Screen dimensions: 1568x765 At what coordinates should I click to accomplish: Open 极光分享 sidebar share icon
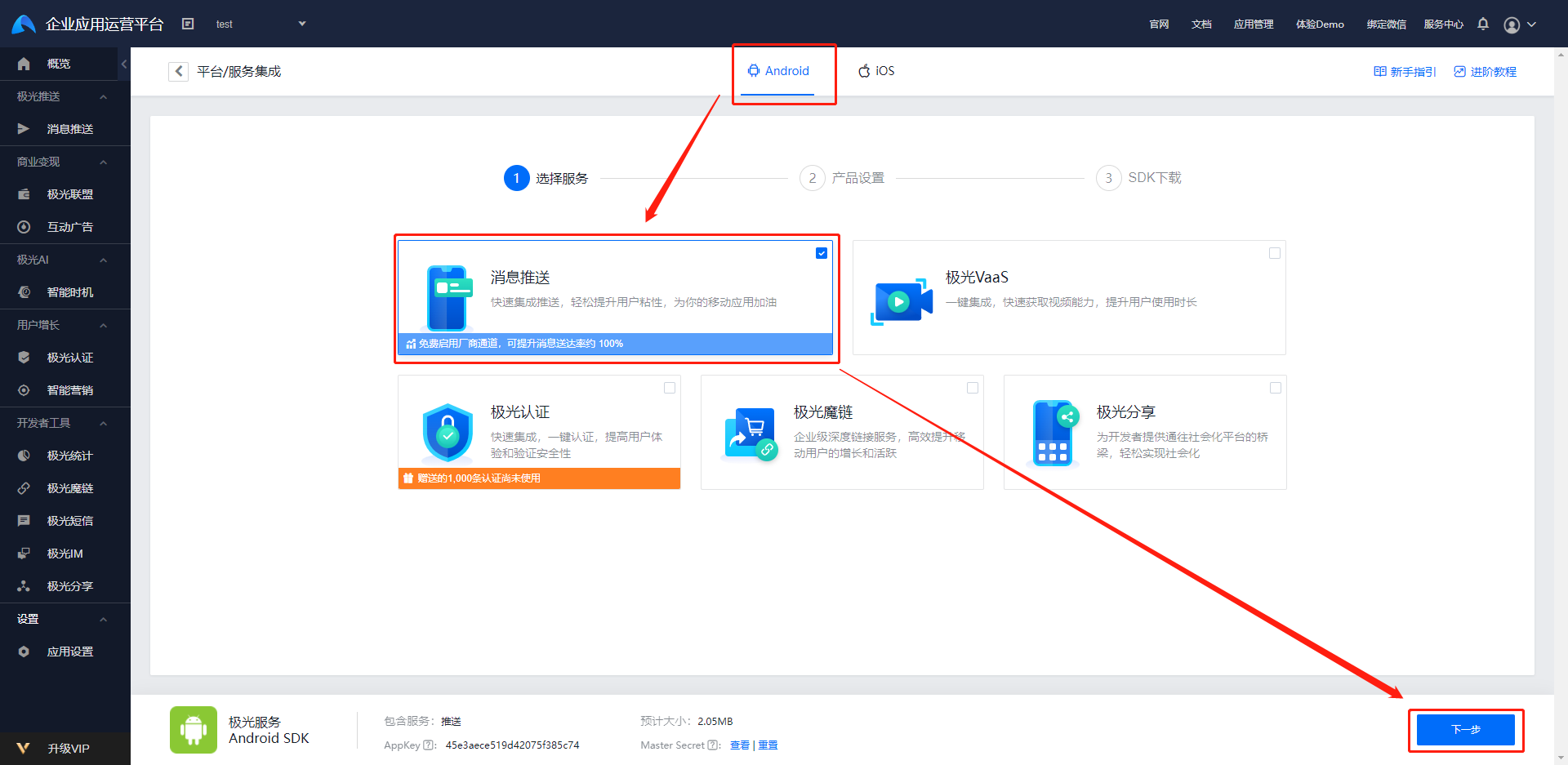click(24, 586)
